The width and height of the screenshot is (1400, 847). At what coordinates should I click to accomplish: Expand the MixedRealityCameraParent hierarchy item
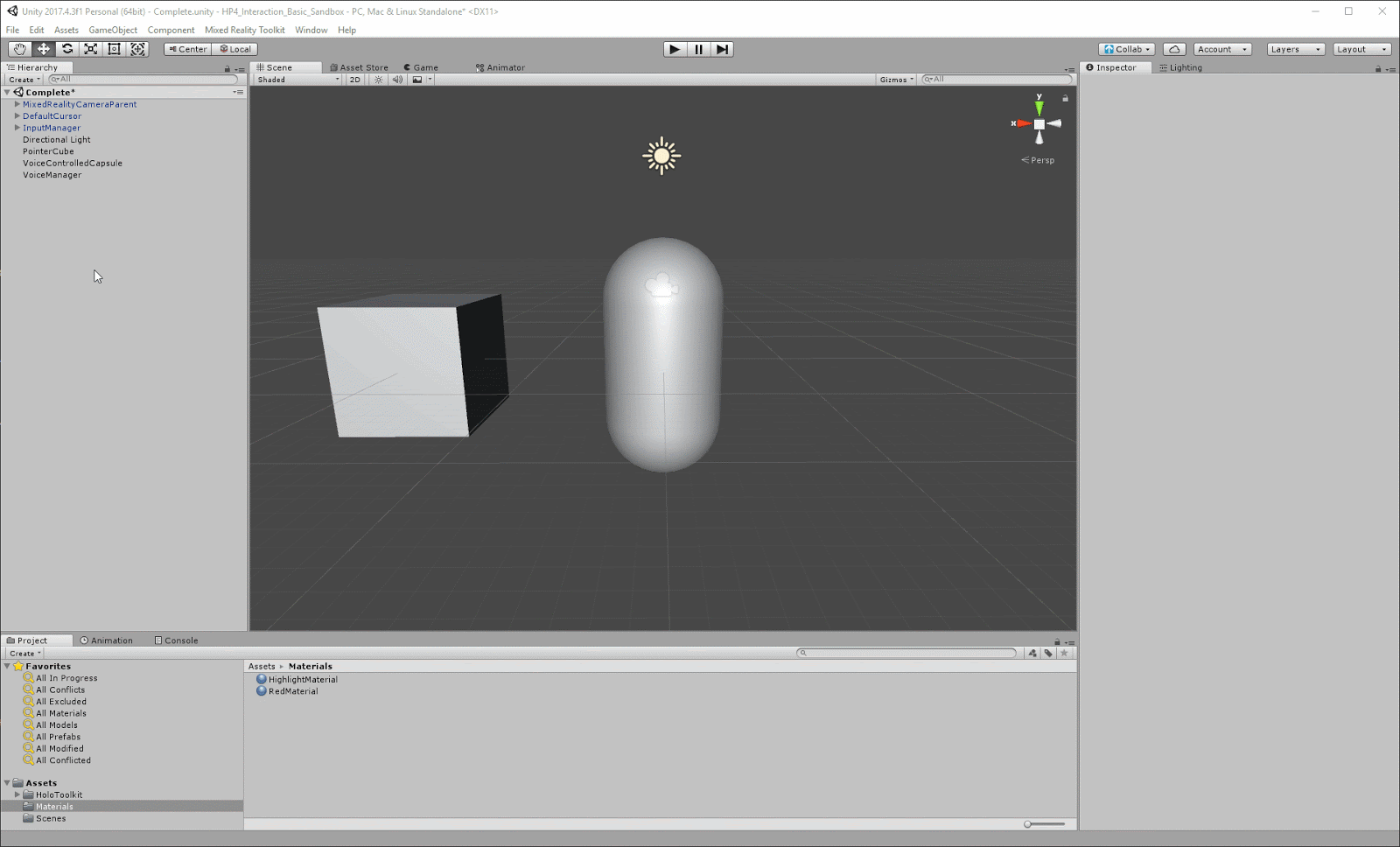pos(17,104)
